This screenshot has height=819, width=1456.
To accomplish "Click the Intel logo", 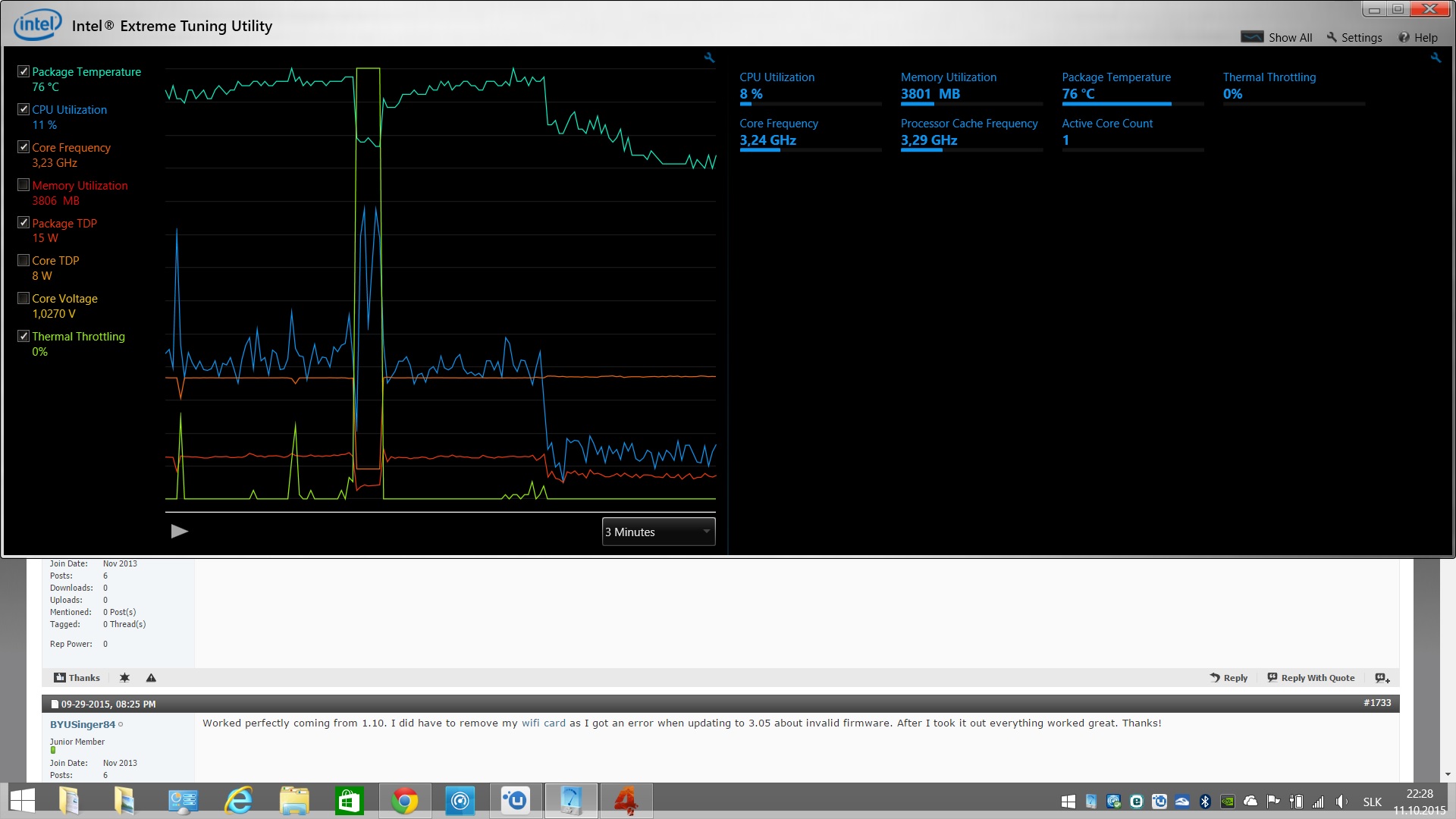I will pos(37,24).
